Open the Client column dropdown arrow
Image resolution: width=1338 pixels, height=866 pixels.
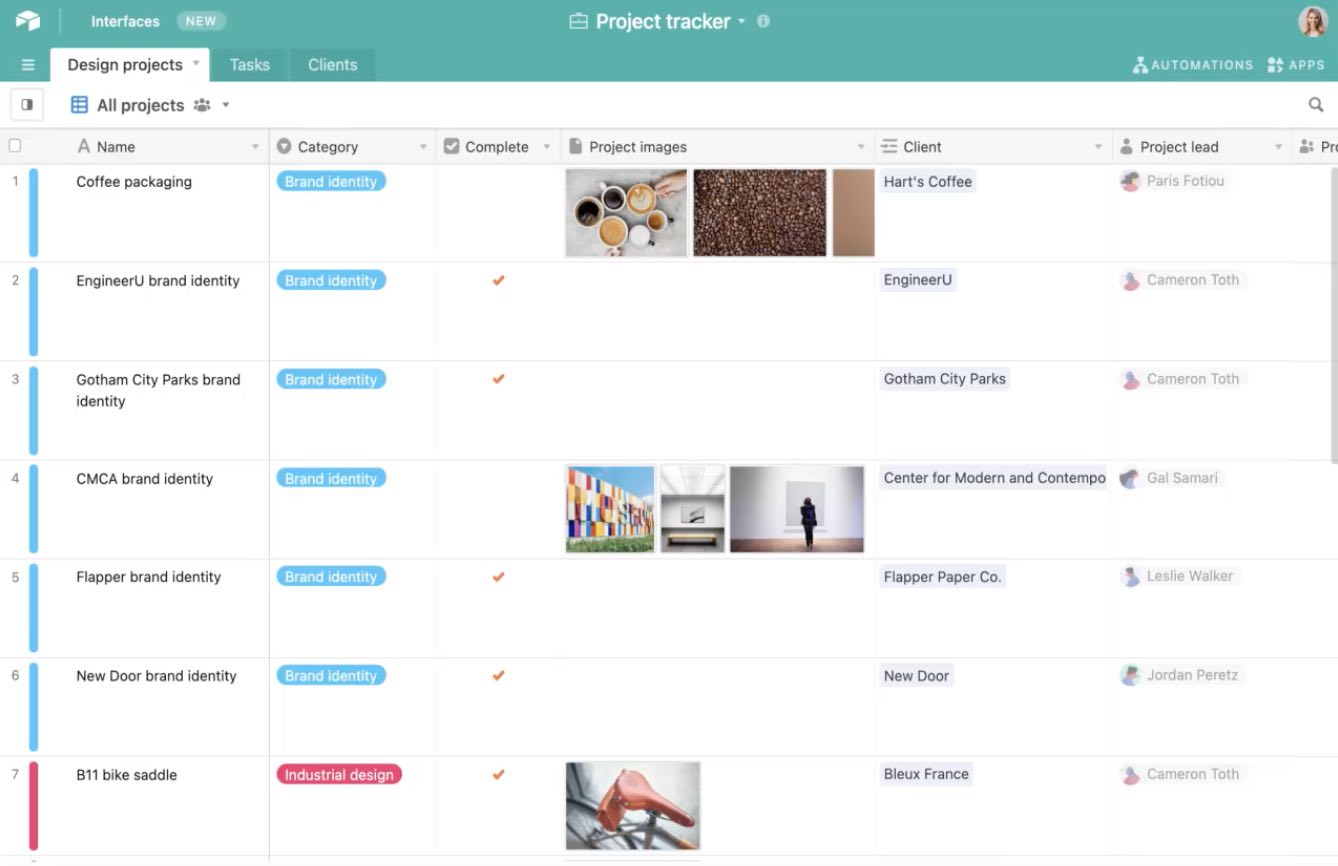(1099, 148)
